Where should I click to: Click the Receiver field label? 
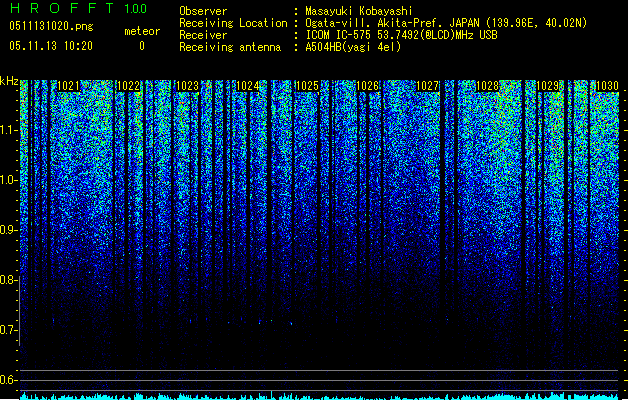coord(203,35)
